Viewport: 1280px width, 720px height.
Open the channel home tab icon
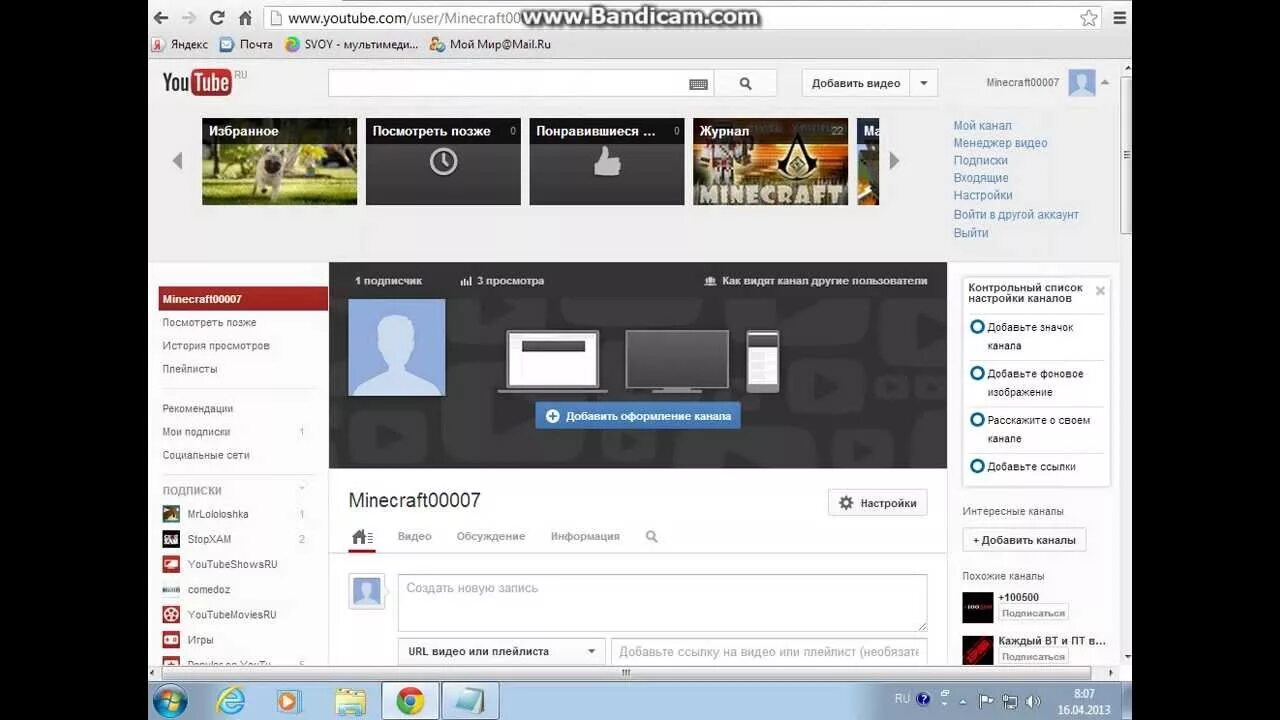pyautogui.click(x=362, y=537)
